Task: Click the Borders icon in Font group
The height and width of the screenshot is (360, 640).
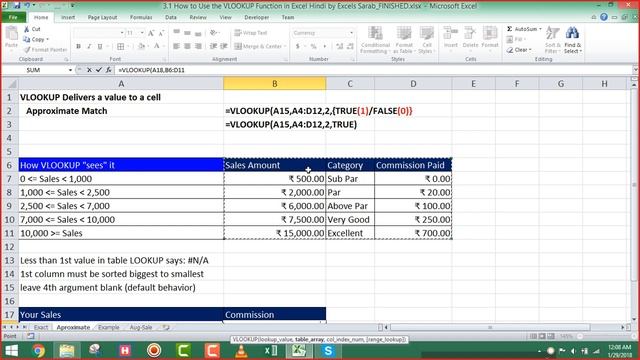Action: [x=120, y=47]
